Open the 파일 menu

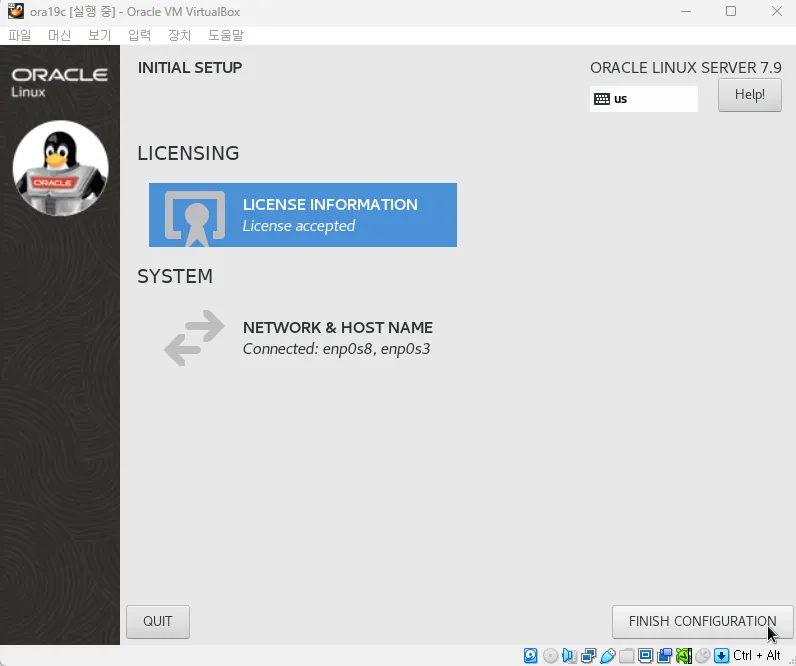tap(20, 35)
